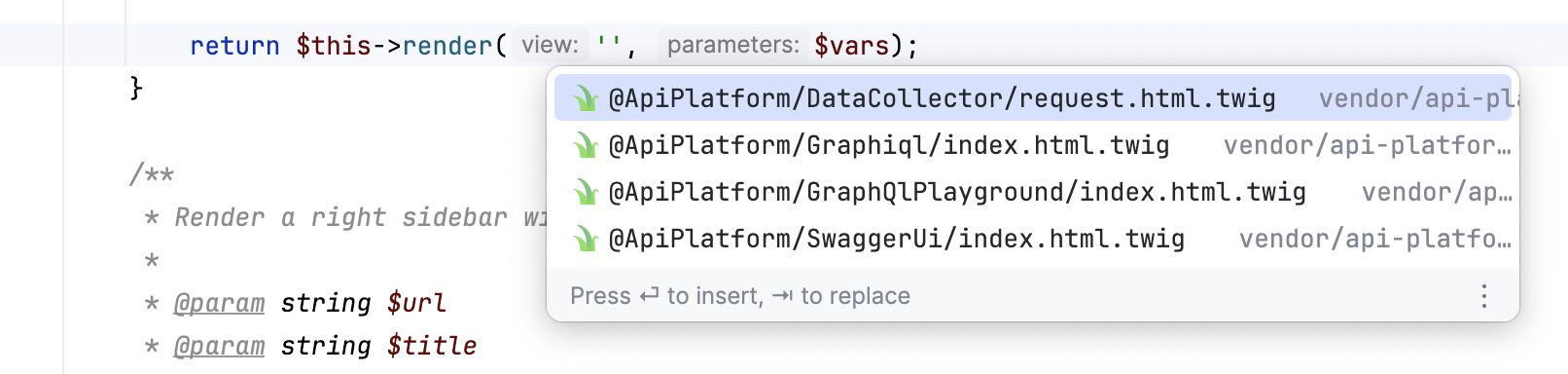The height and width of the screenshot is (374, 1568).
Task: Click @param tag for $url
Action: pos(219,303)
